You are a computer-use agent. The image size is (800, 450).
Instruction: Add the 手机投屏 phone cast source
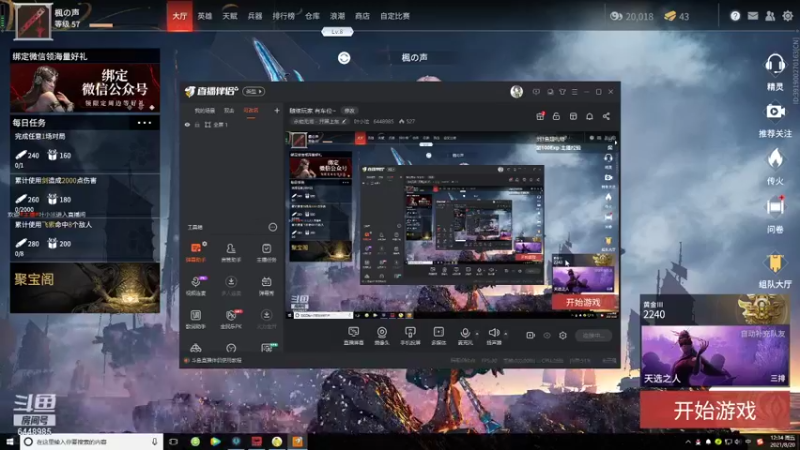[410, 336]
